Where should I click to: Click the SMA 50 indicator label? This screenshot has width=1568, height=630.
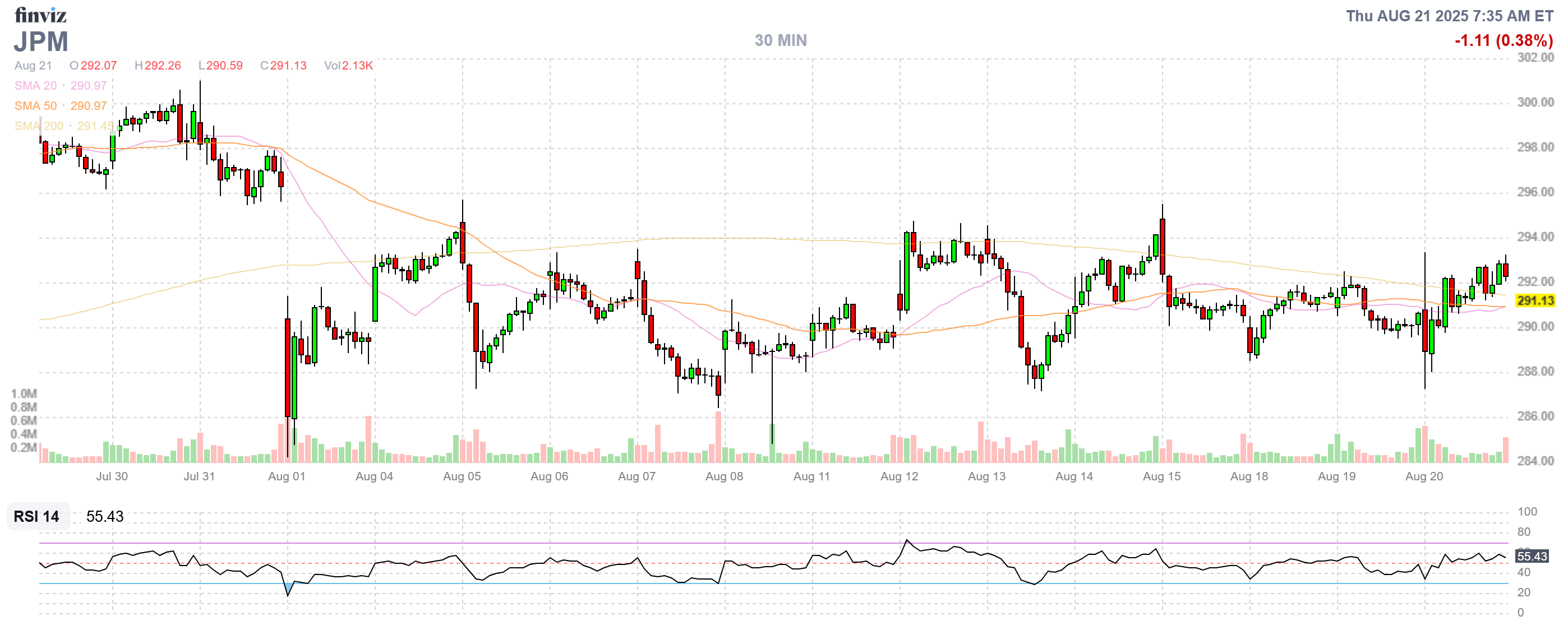tap(35, 106)
